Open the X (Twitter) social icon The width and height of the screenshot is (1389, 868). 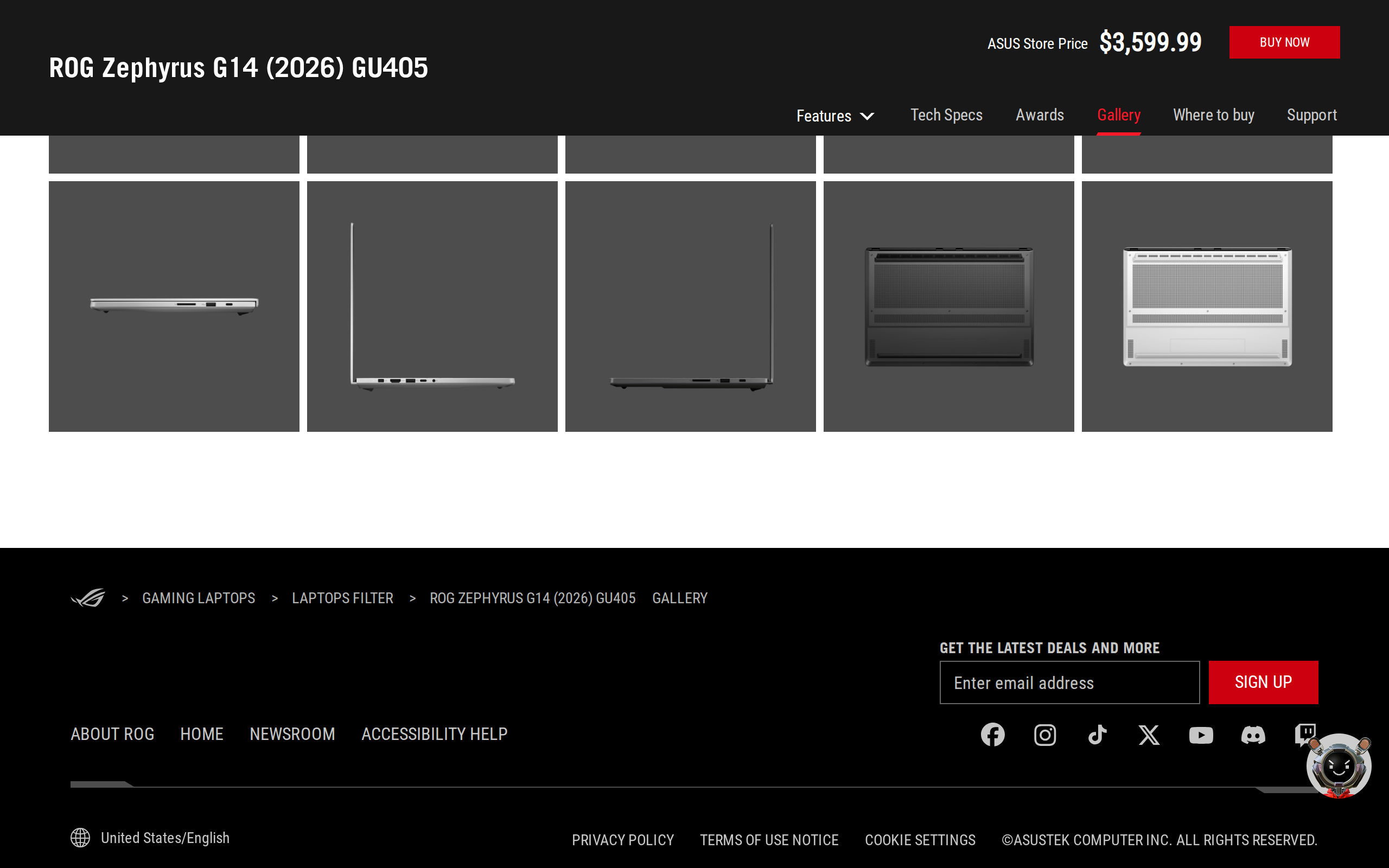(x=1149, y=734)
